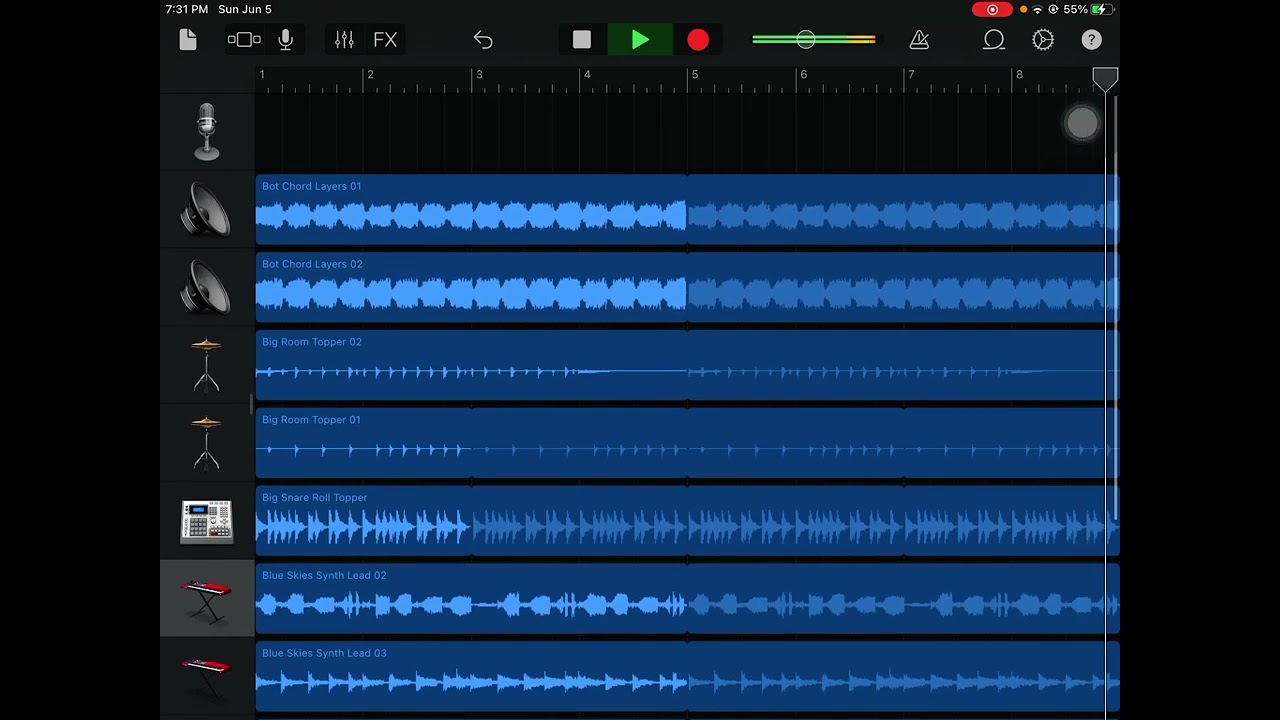Start recording with the red record button
Viewport: 1280px width, 720px height.
coord(698,40)
